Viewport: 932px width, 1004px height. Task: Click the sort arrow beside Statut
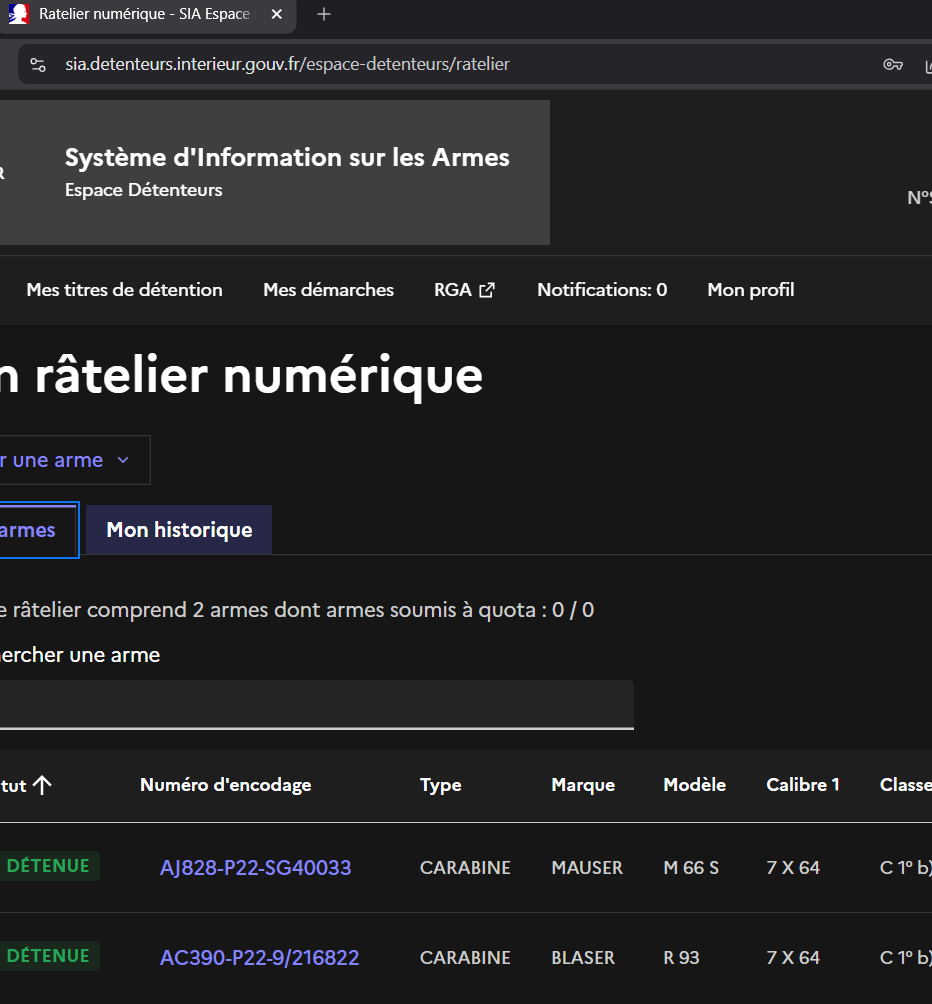(42, 785)
